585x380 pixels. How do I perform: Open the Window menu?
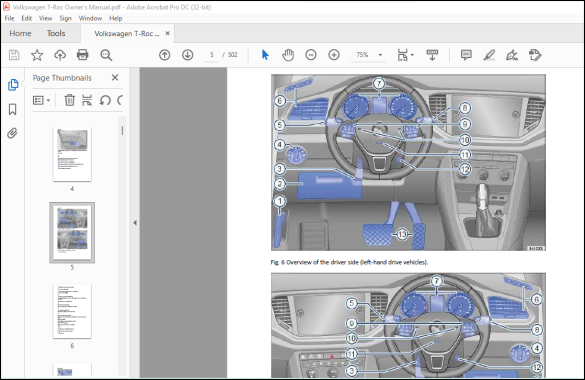[90, 18]
